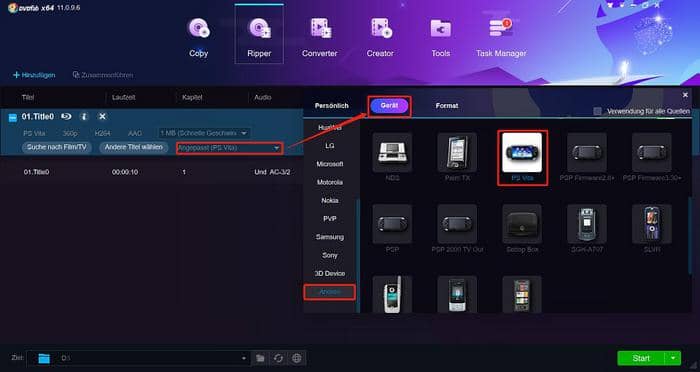
Task: Toggle the 01.Title0 source checkbox
Action: pos(13,117)
